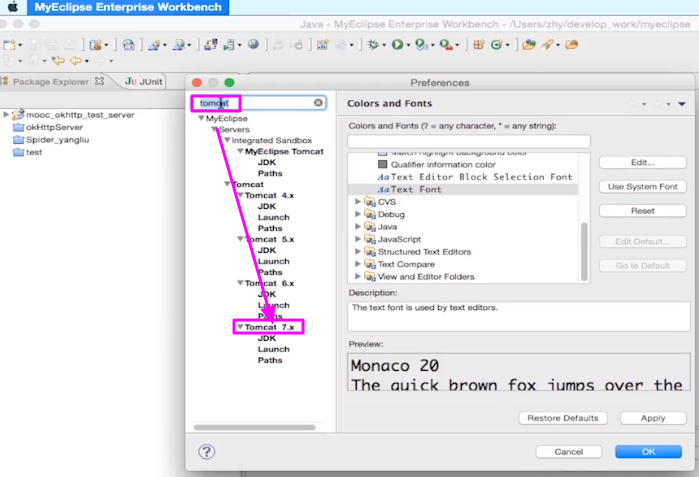Select Structured Text Editors category

[x=424, y=251]
